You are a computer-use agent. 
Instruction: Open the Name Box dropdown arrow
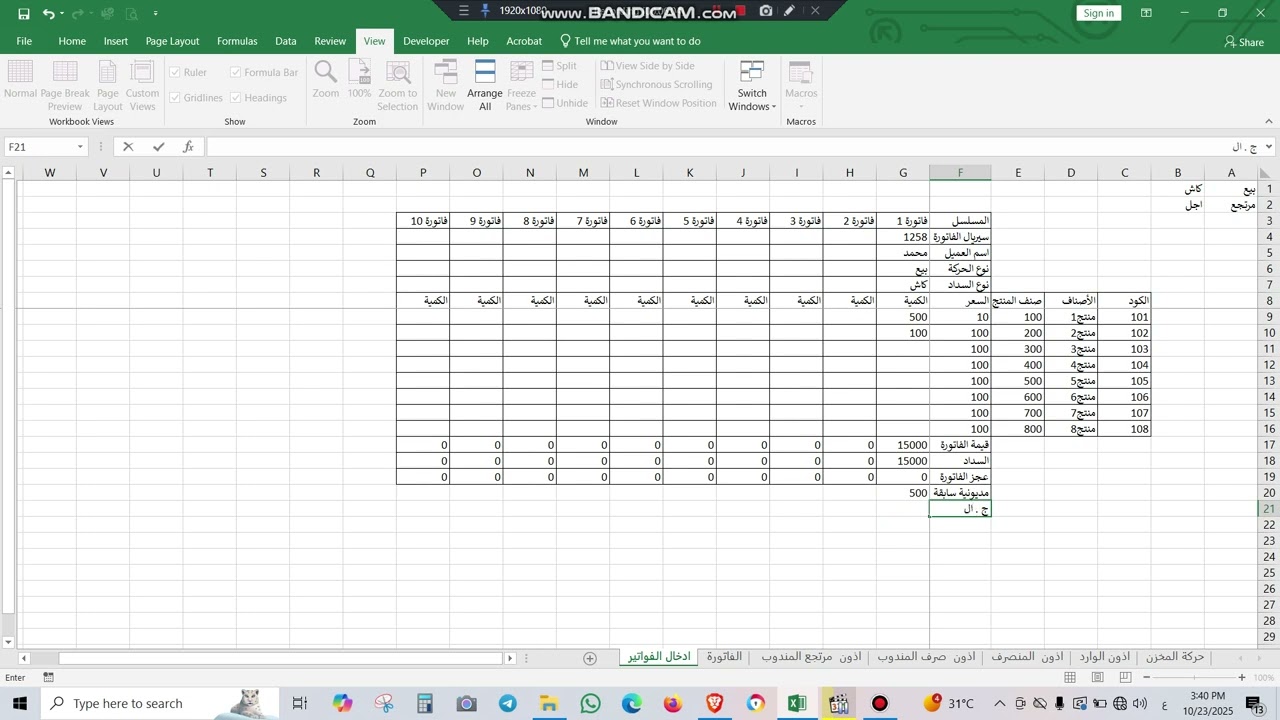tap(80, 147)
